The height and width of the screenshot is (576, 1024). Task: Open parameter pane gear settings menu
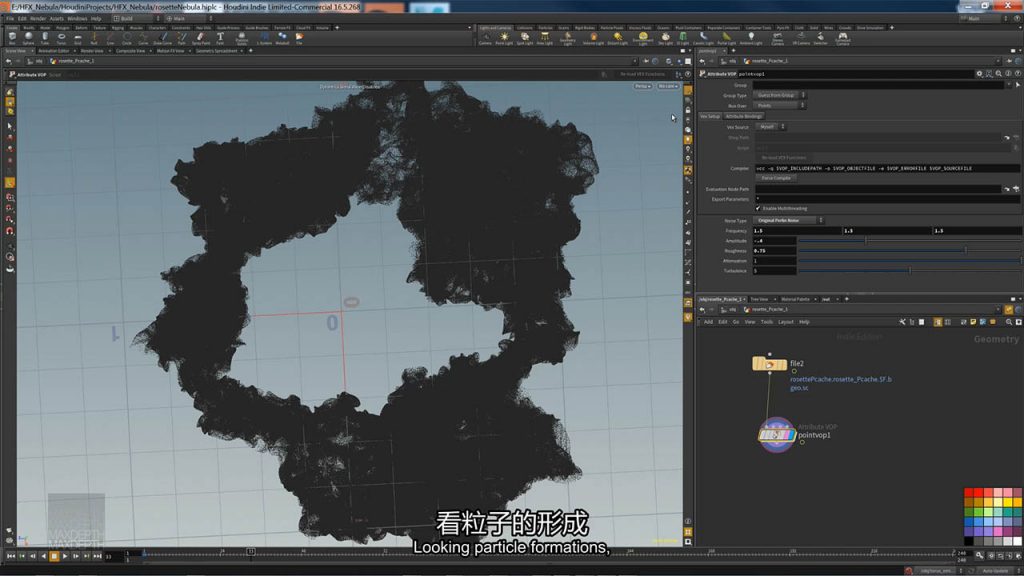point(979,74)
